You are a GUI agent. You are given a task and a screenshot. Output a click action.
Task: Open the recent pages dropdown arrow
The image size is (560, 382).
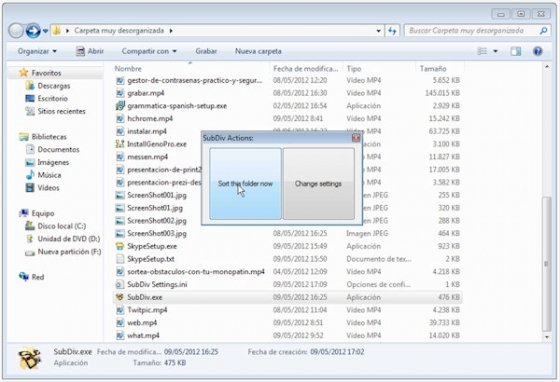[45, 31]
